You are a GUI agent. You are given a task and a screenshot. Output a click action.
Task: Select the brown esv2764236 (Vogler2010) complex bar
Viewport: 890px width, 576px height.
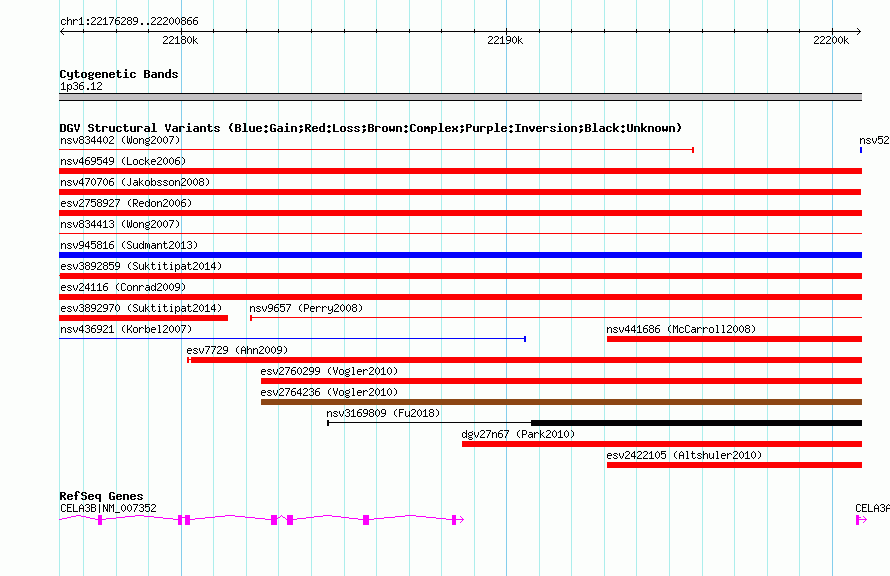561,402
